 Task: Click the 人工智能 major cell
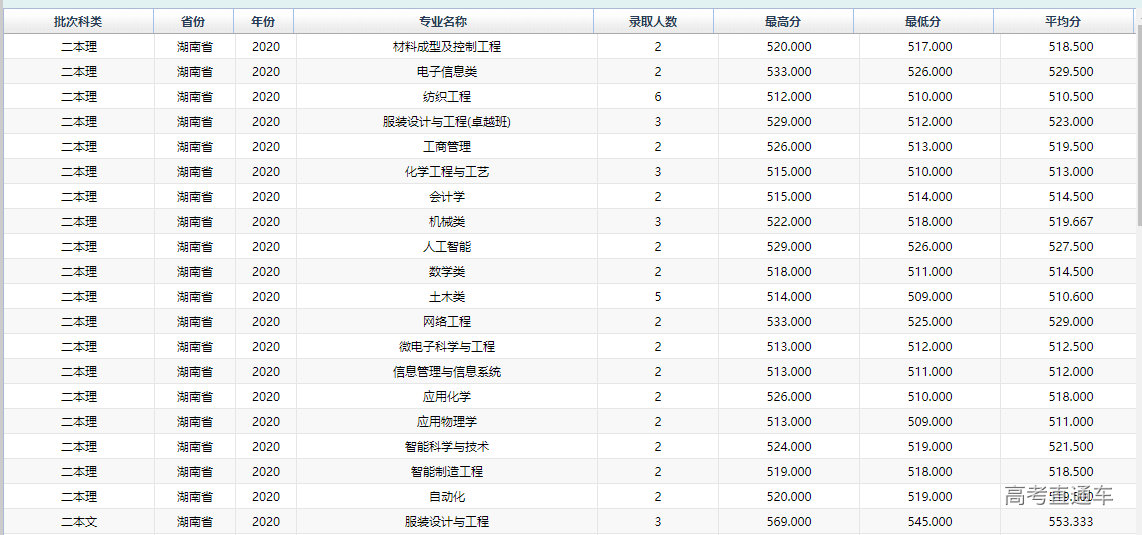tap(447, 247)
